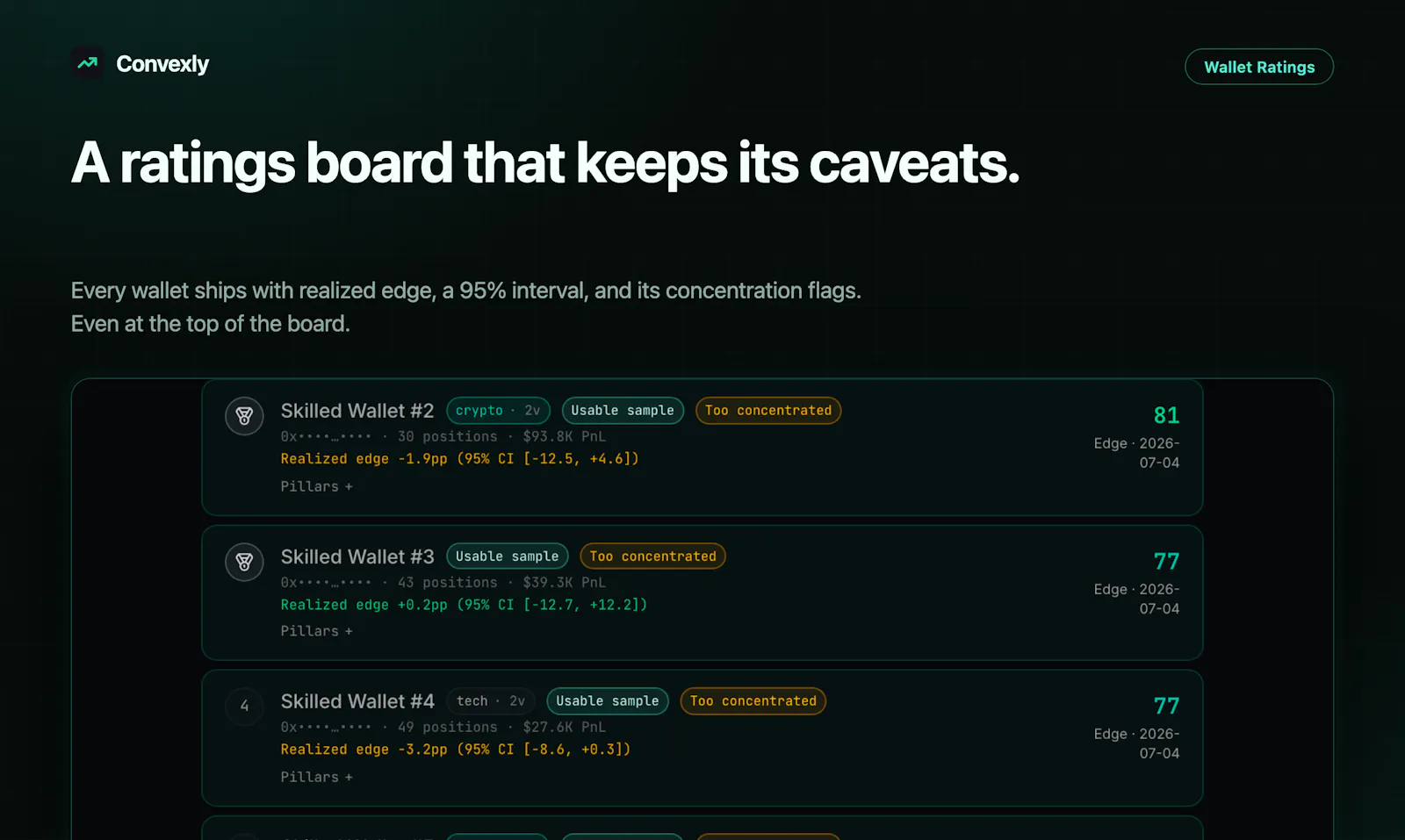Click Usable sample badge on Skilled Wallet #2
Screen dimensions: 1405x840
(623, 411)
